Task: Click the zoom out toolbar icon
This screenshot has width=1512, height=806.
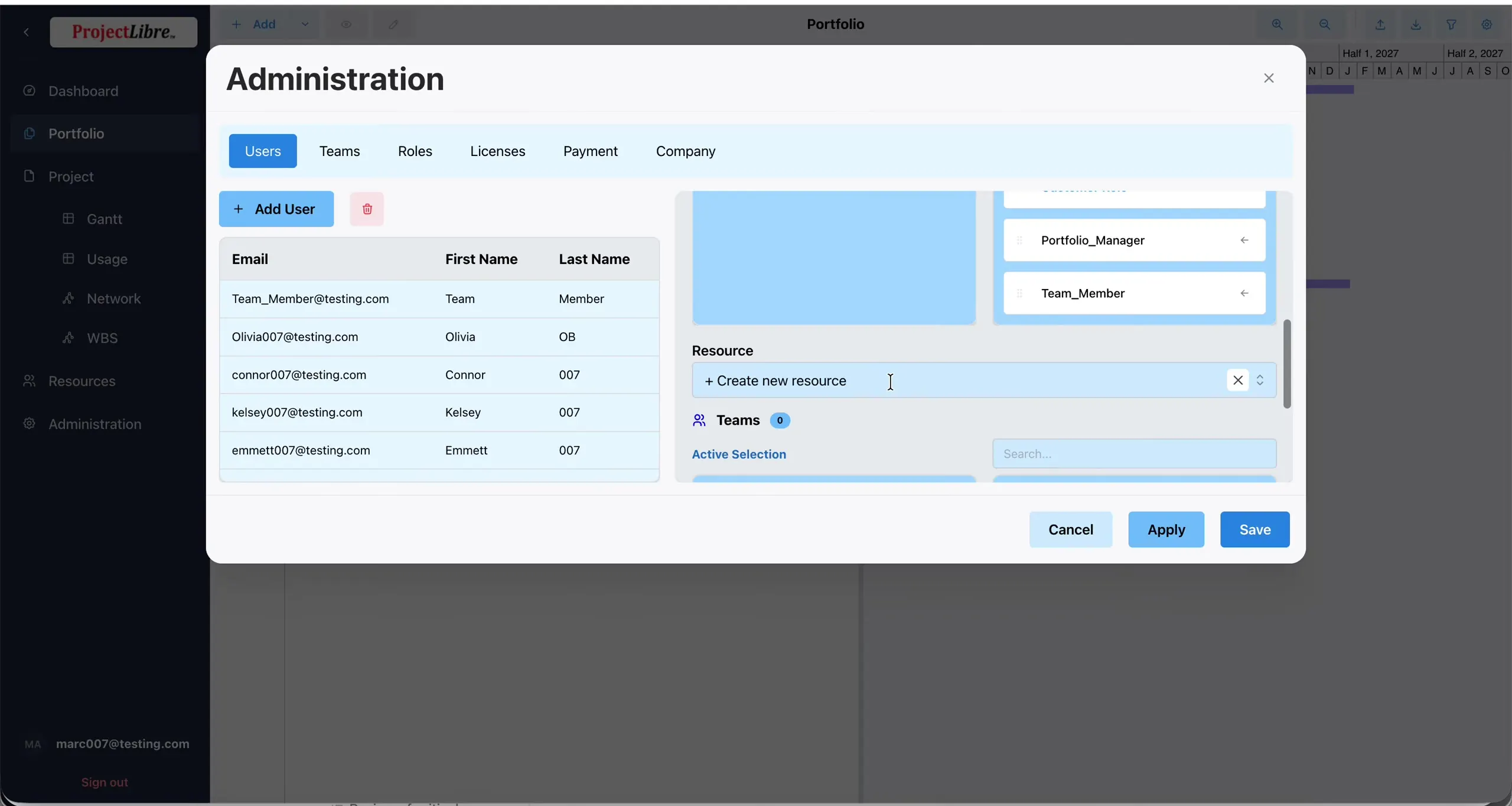Action: pyautogui.click(x=1325, y=24)
